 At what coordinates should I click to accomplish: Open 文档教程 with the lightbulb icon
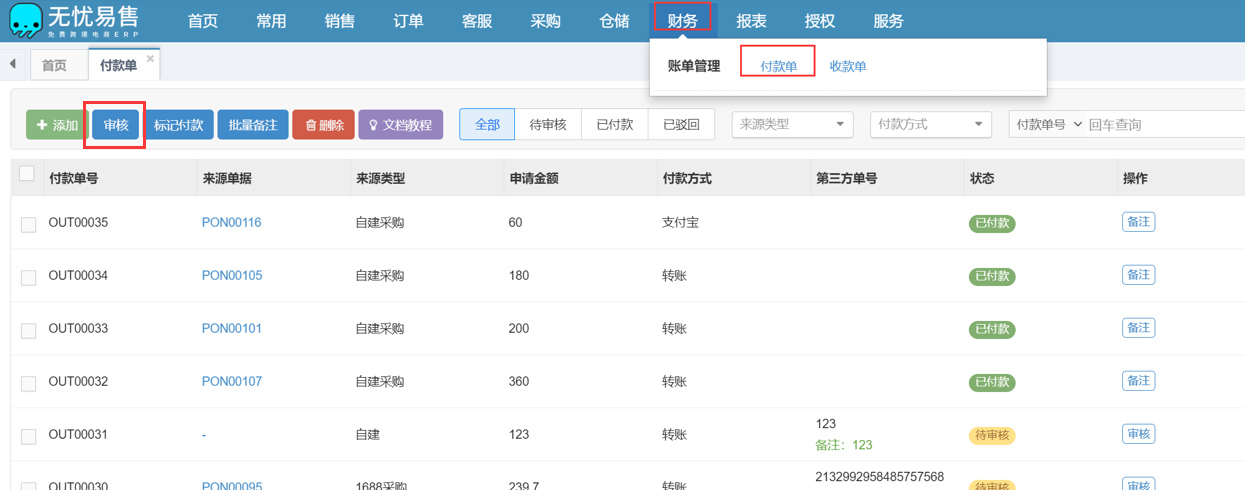coord(400,125)
